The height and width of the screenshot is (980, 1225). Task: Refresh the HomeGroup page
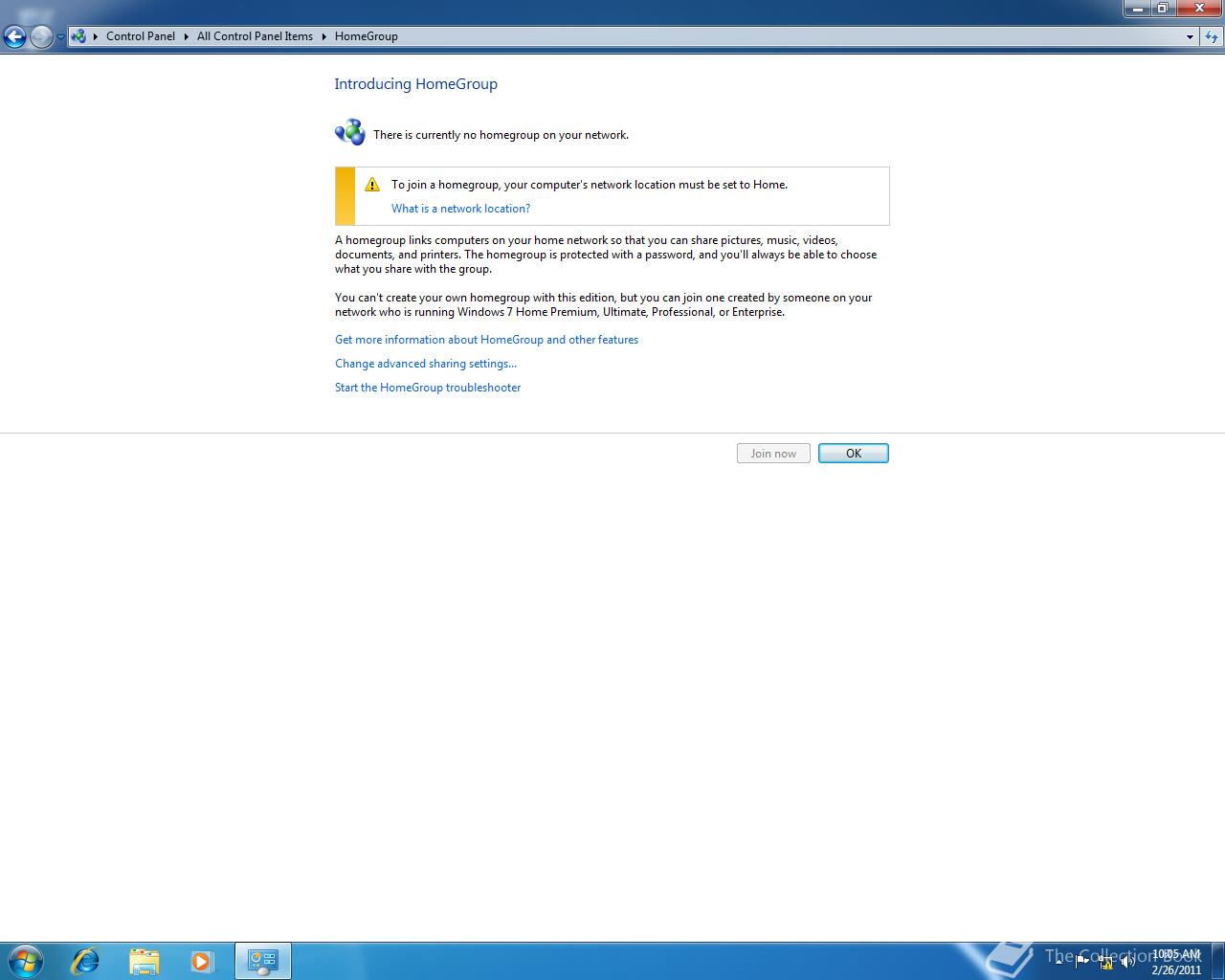point(1212,36)
